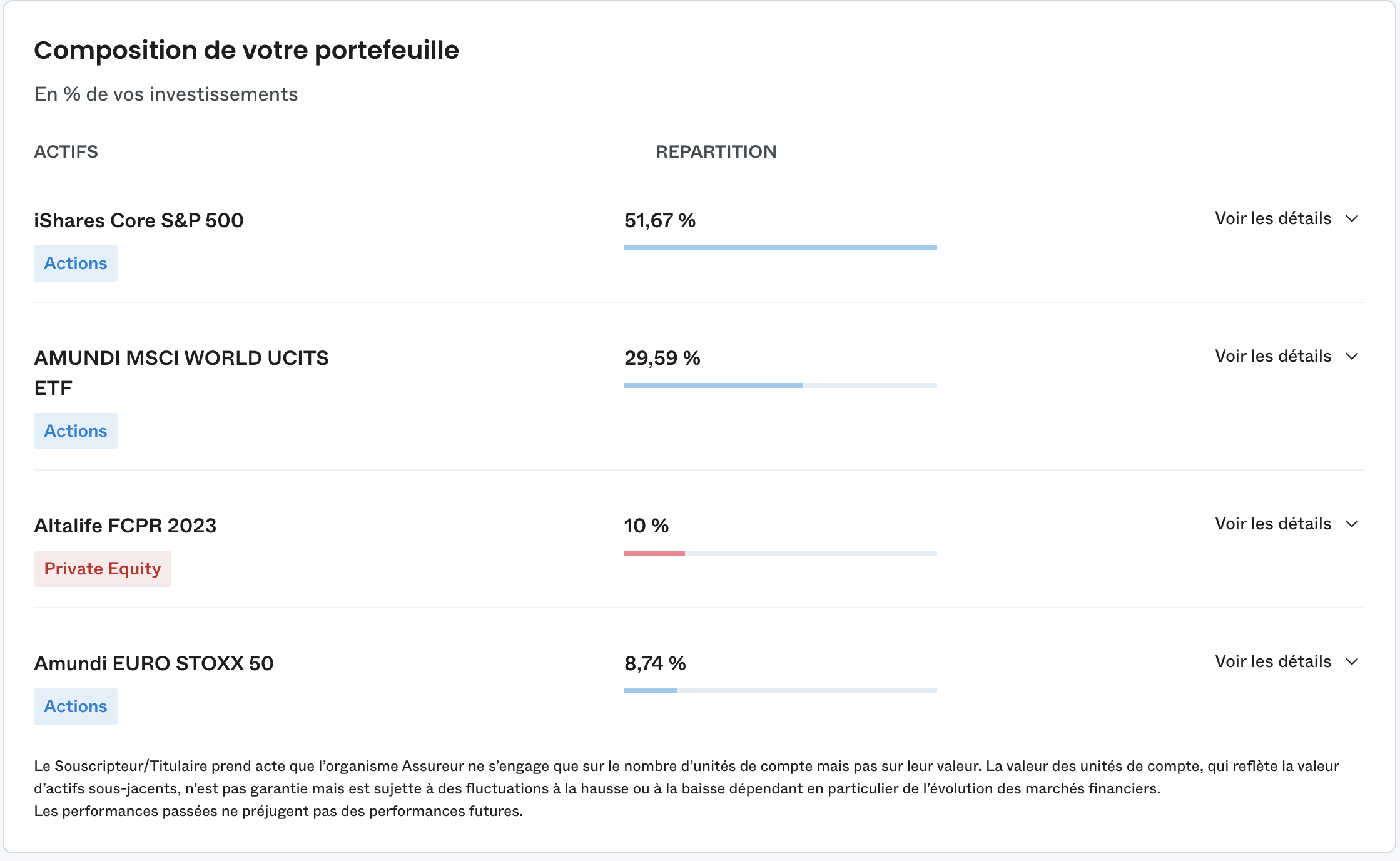Click Actions badge under AMUNDI MSCI WORLD UCITS ETF
This screenshot has width=1400, height=861.
(76, 431)
